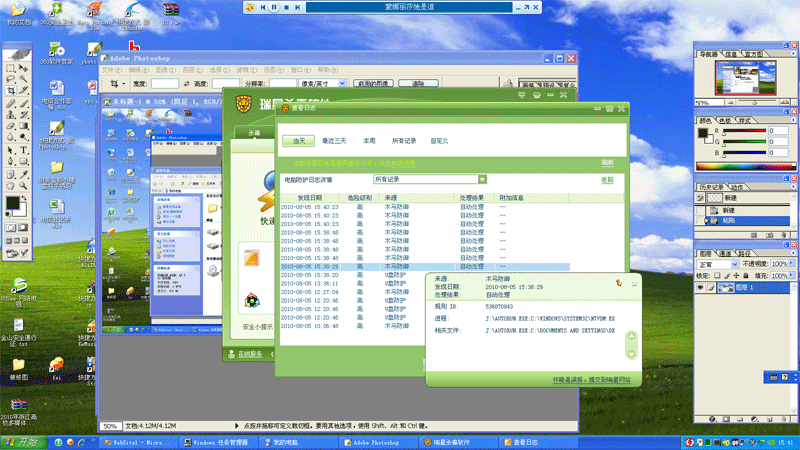Click swap foreground and background colors arrow

tap(23, 198)
